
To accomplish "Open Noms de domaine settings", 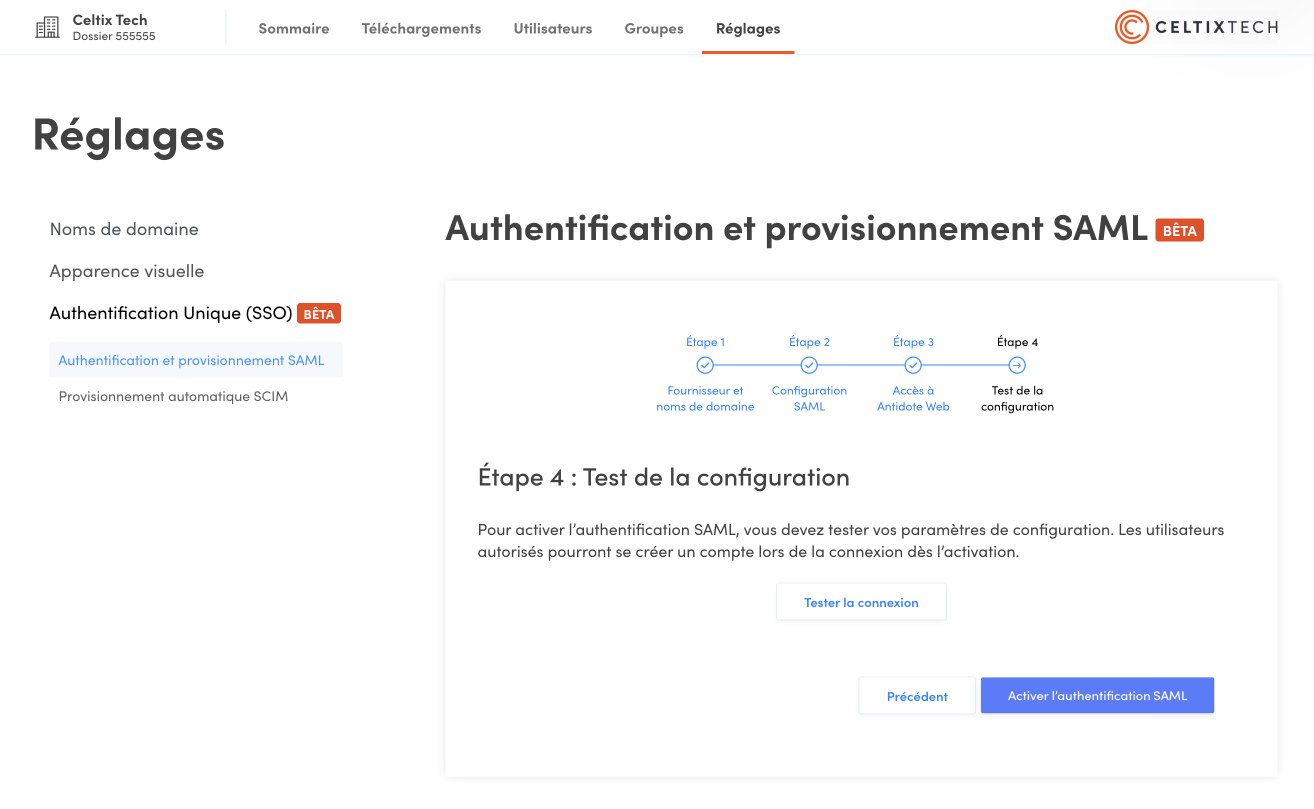I will point(124,229).
